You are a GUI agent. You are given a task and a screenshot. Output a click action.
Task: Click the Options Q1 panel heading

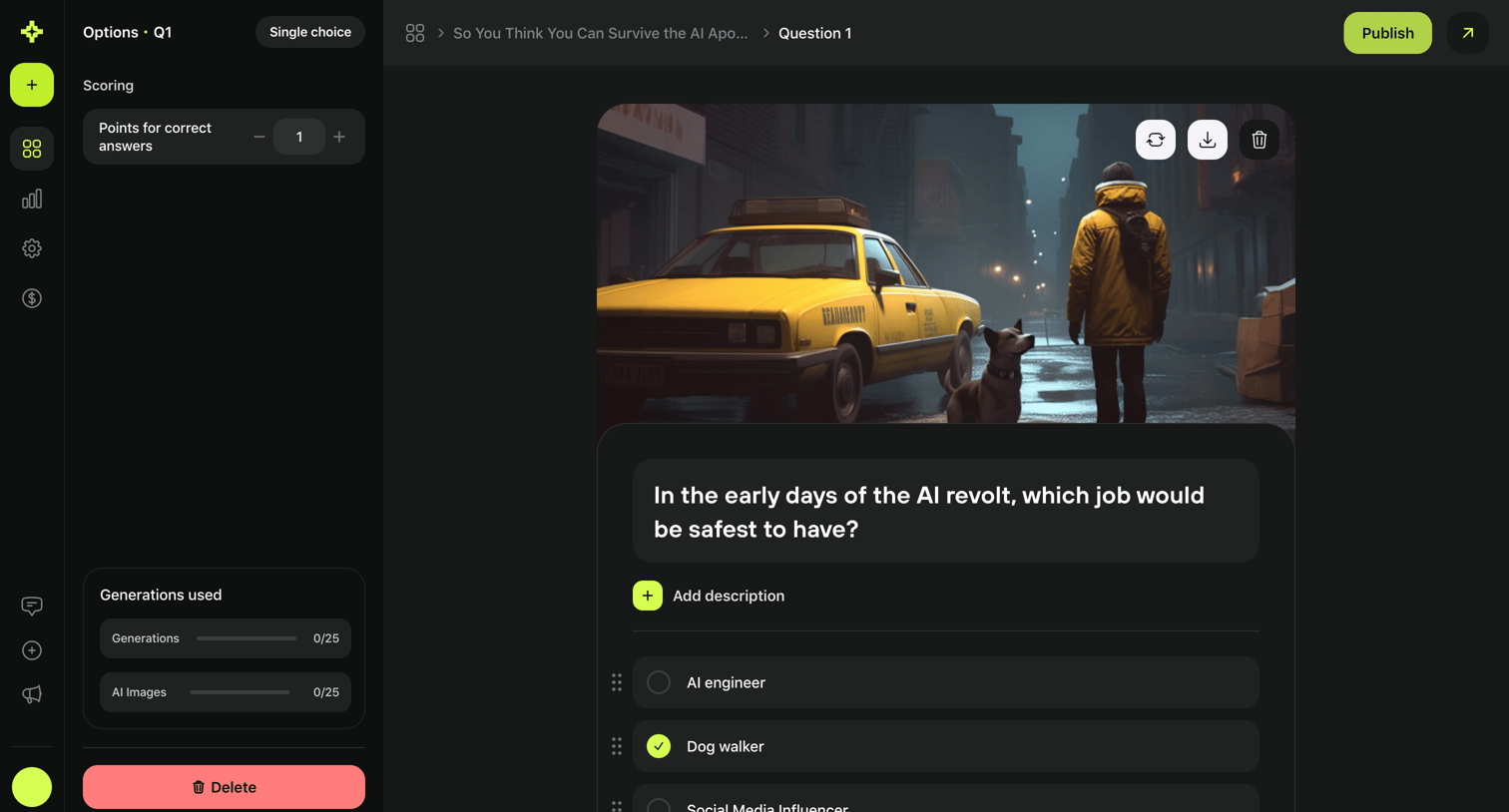click(x=128, y=32)
